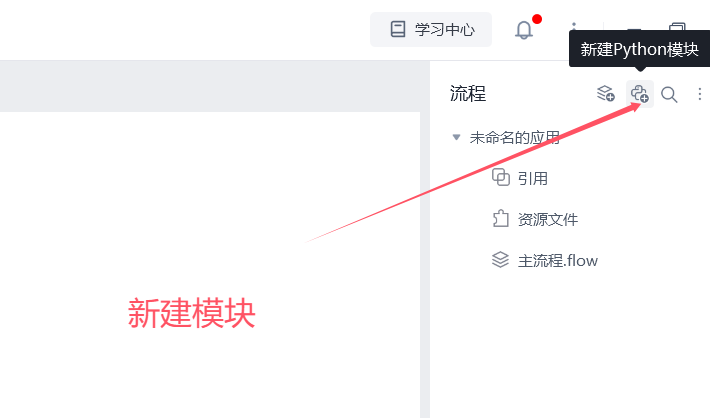This screenshot has height=418, width=710.
Task: Click the new sub-flow layers-plus icon
Action: click(x=605, y=94)
